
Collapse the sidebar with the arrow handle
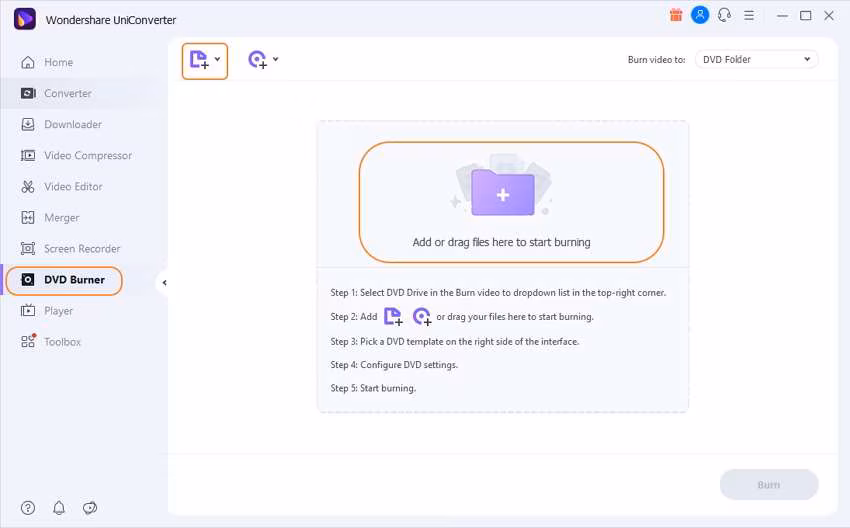pyautogui.click(x=164, y=282)
